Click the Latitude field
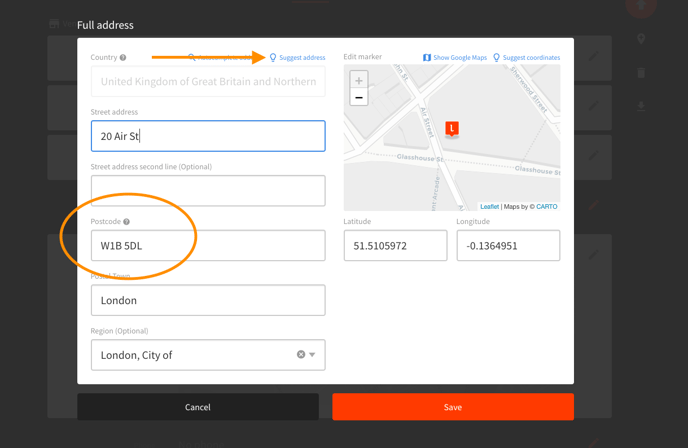Viewport: 688px width, 448px height. pyautogui.click(x=395, y=246)
